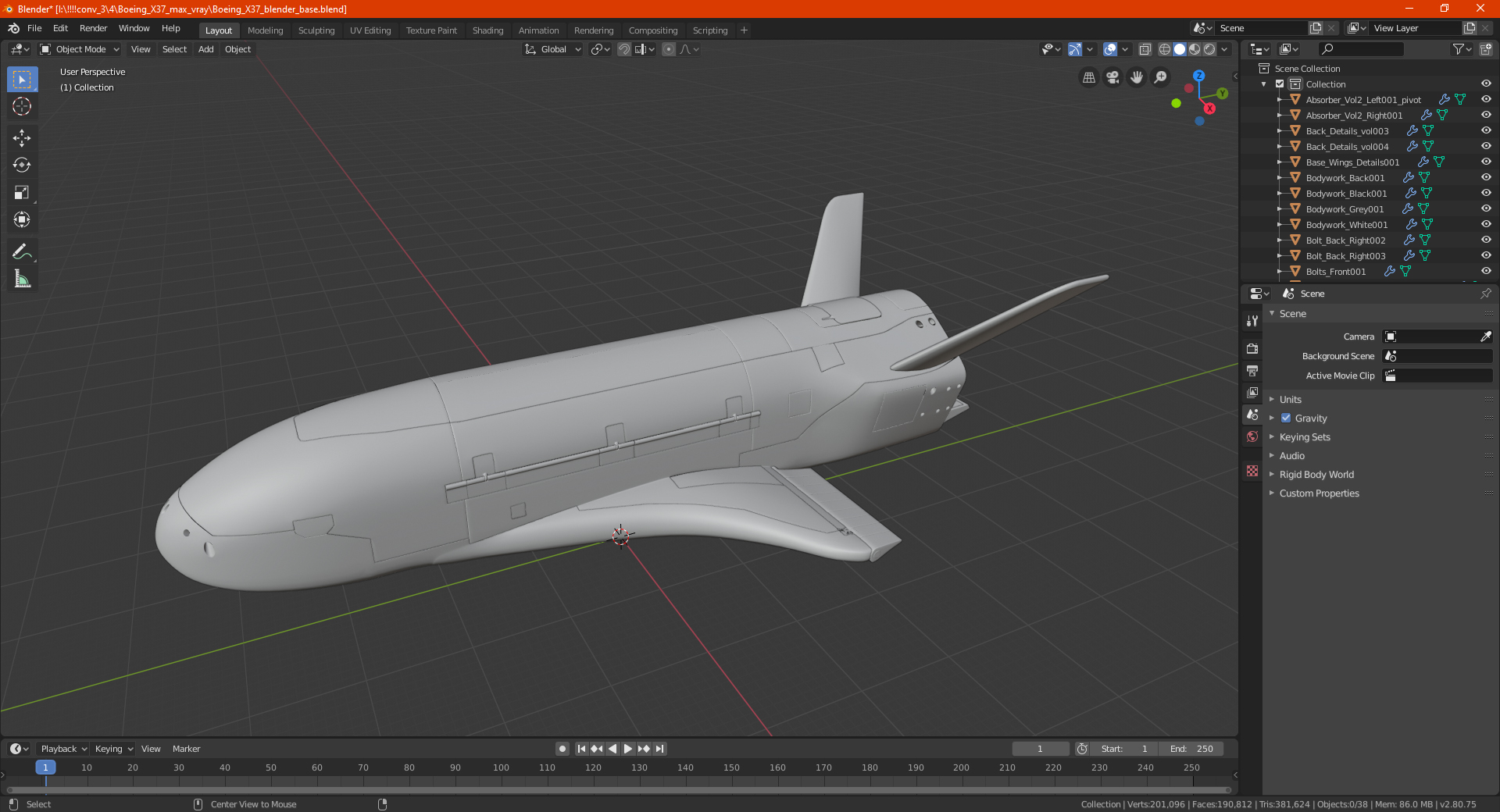1500x812 pixels.
Task: Pin the Scene properties panel
Action: 1485,294
